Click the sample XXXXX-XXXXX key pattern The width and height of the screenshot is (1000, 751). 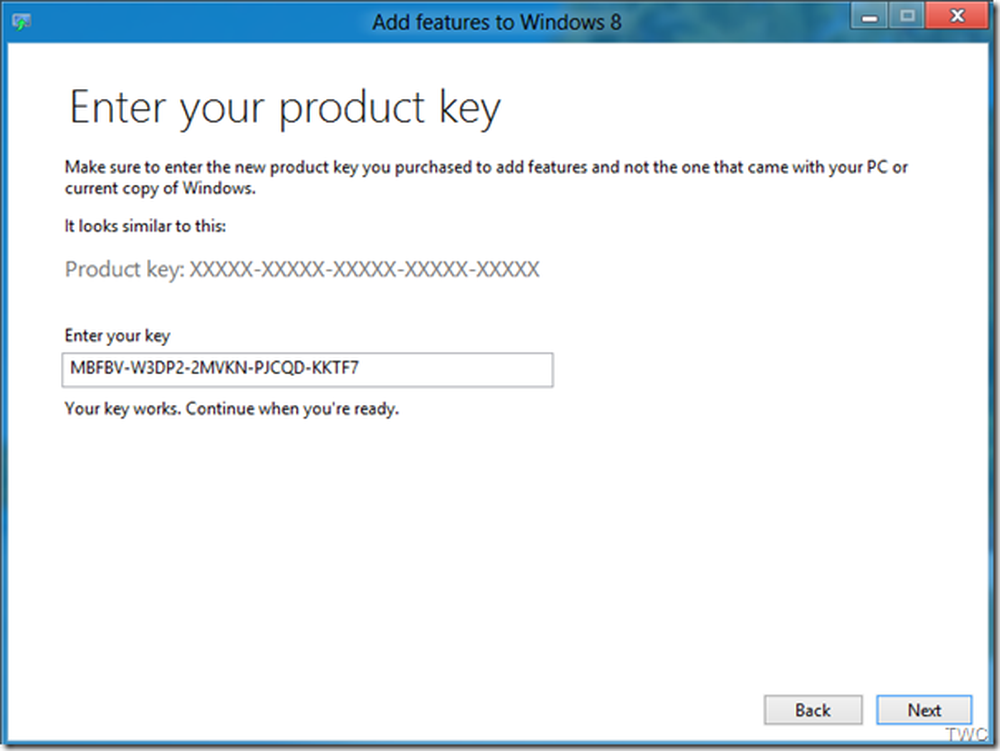click(x=365, y=270)
